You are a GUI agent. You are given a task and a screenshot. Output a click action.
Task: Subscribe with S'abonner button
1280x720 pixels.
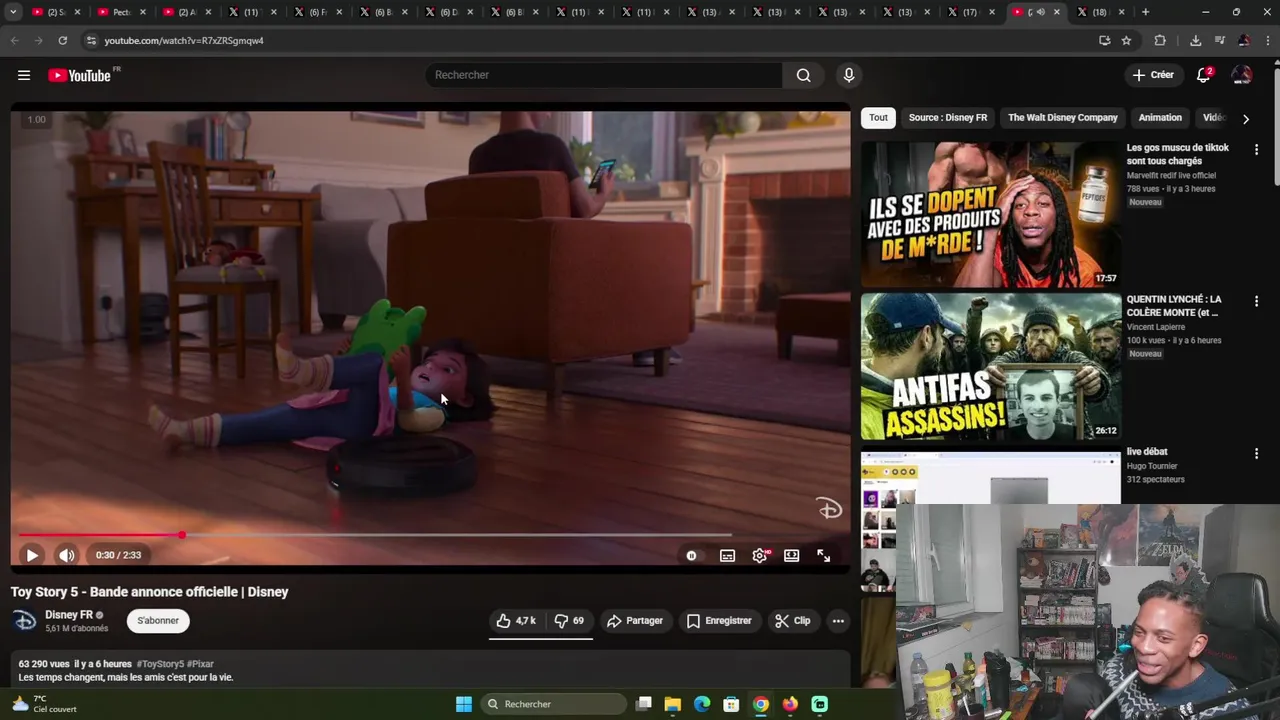[x=158, y=621]
